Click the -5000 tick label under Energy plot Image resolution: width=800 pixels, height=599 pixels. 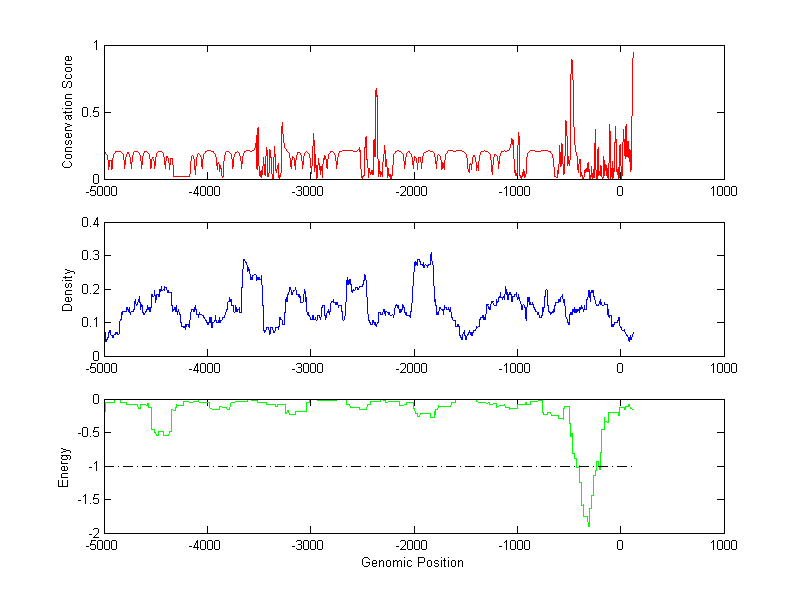pyautogui.click(x=104, y=546)
